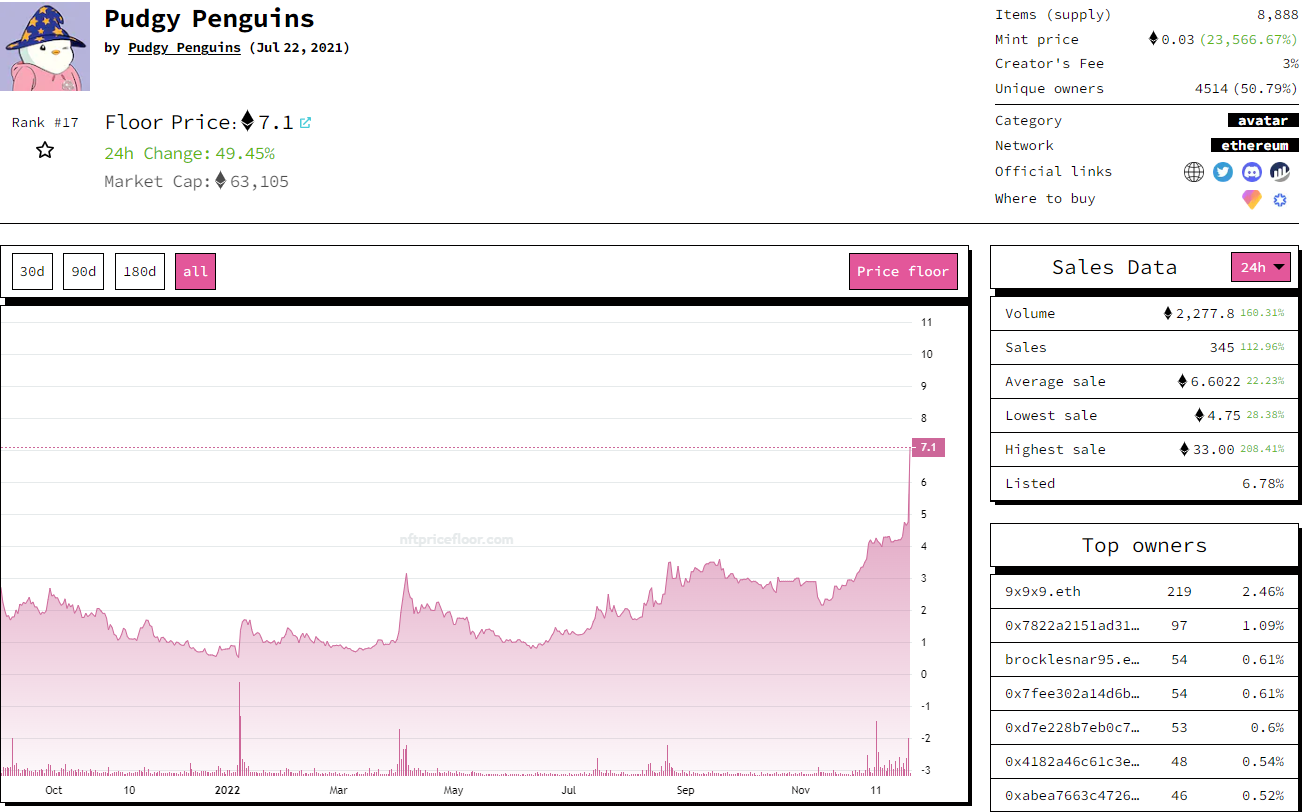Open the Discord official link

coord(1252,172)
